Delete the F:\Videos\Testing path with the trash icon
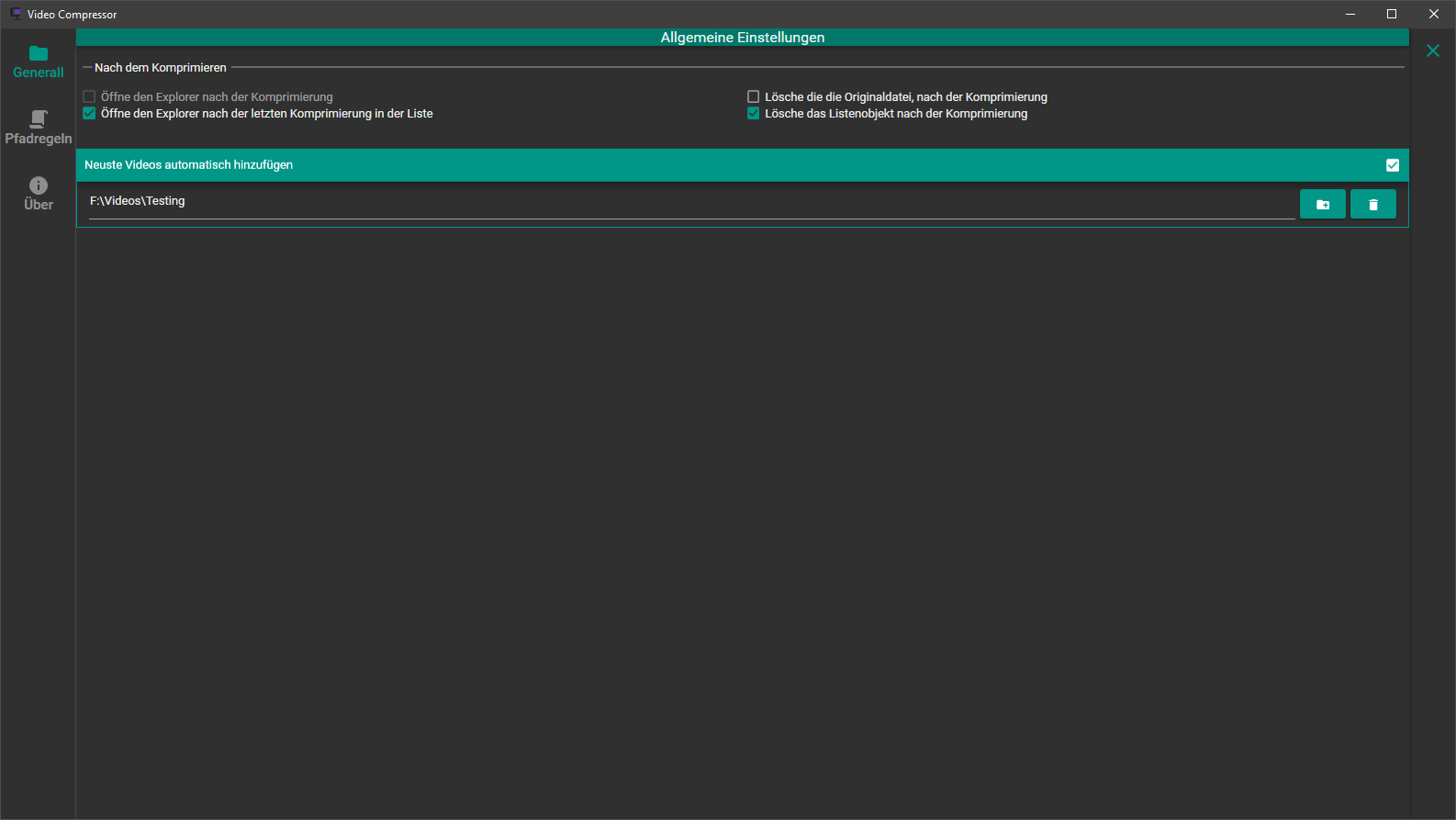 click(1373, 204)
